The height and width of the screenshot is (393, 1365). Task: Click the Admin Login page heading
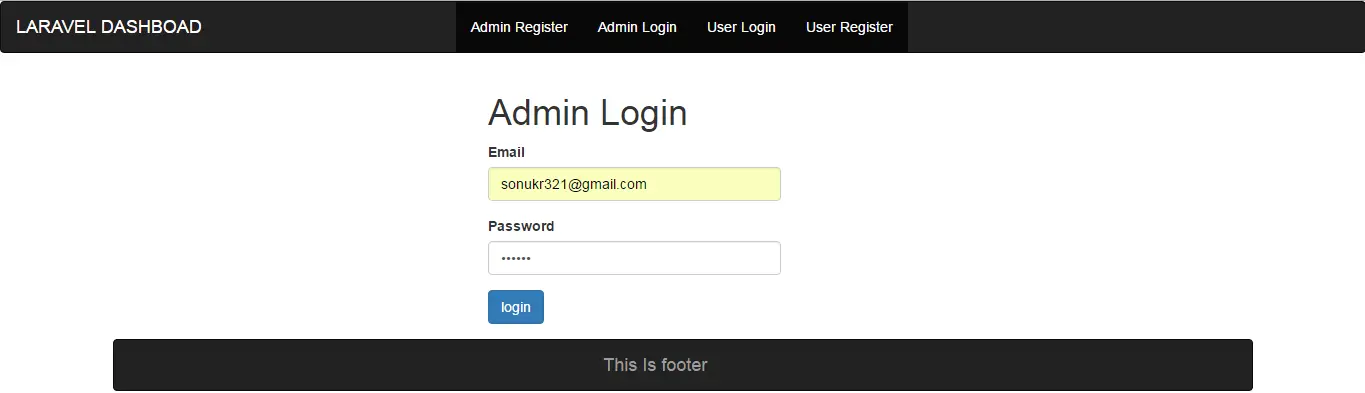tap(587, 113)
